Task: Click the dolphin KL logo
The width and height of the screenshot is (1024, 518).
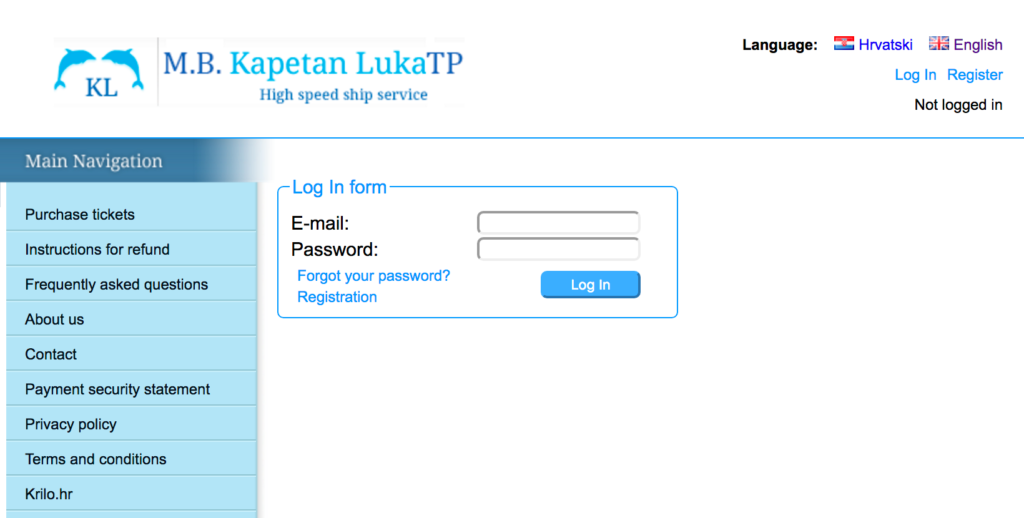Action: [x=99, y=72]
